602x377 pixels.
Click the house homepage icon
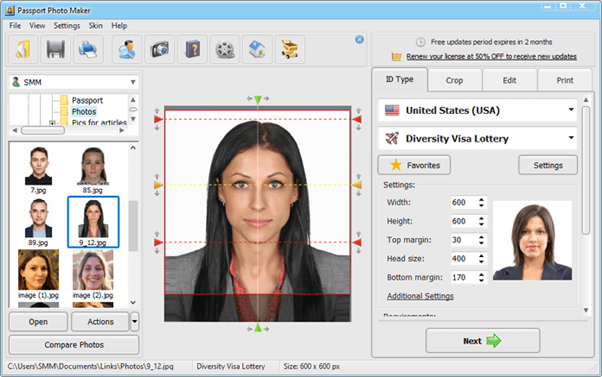tap(258, 50)
